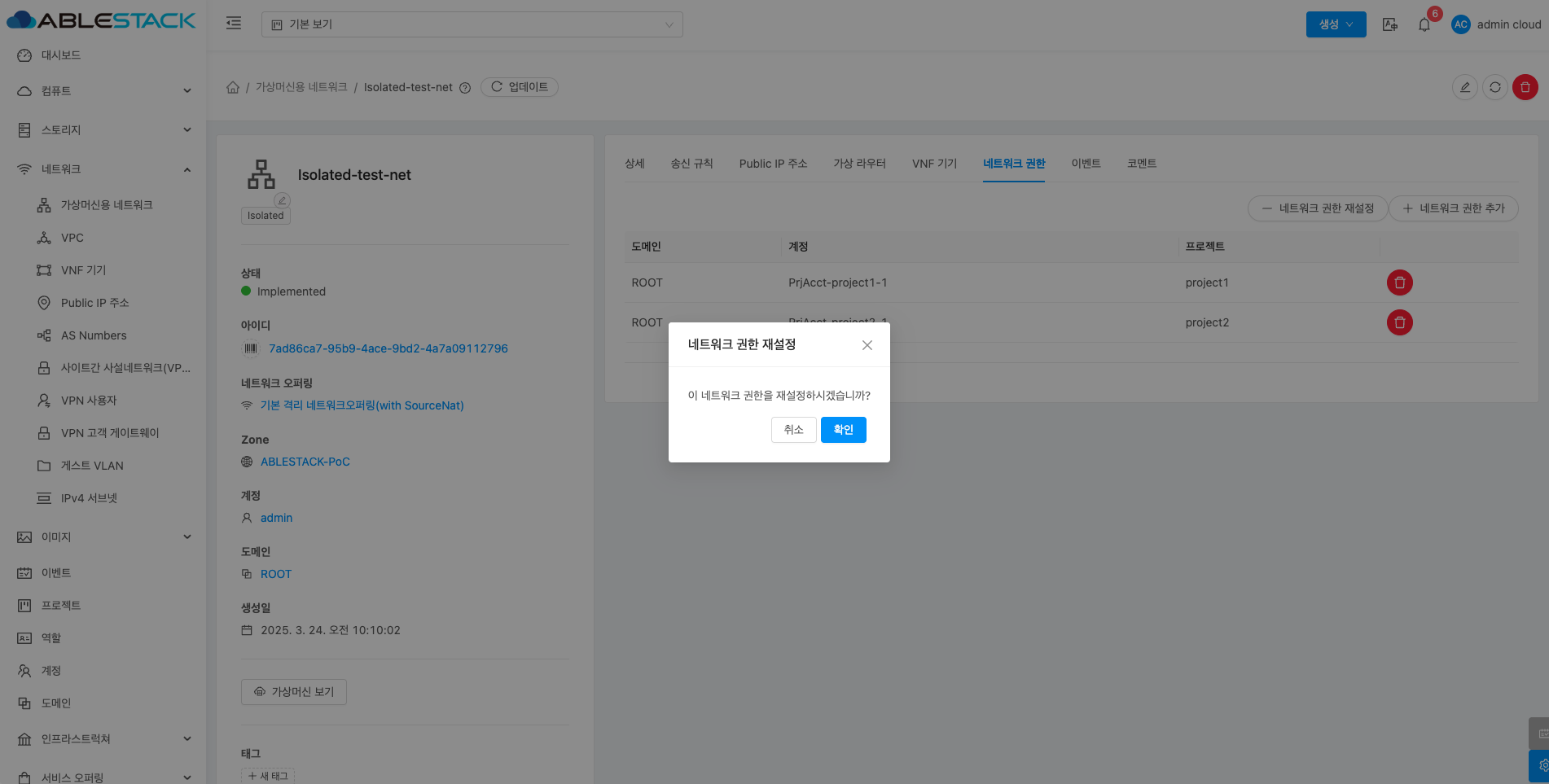
Task: Confirm with the 확인 button
Action: pos(843,430)
